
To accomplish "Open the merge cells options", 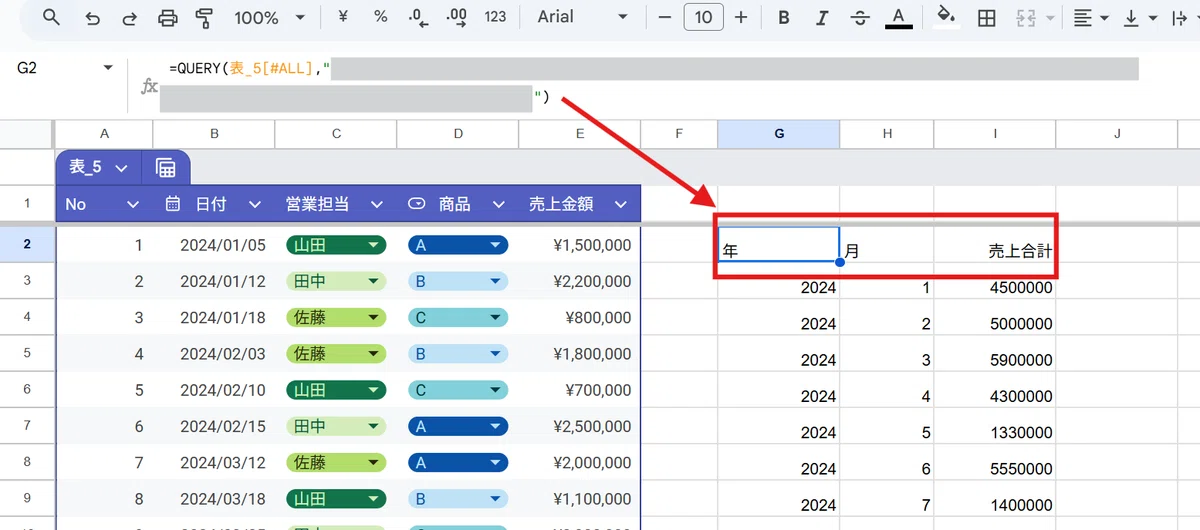I will [x=1033, y=17].
